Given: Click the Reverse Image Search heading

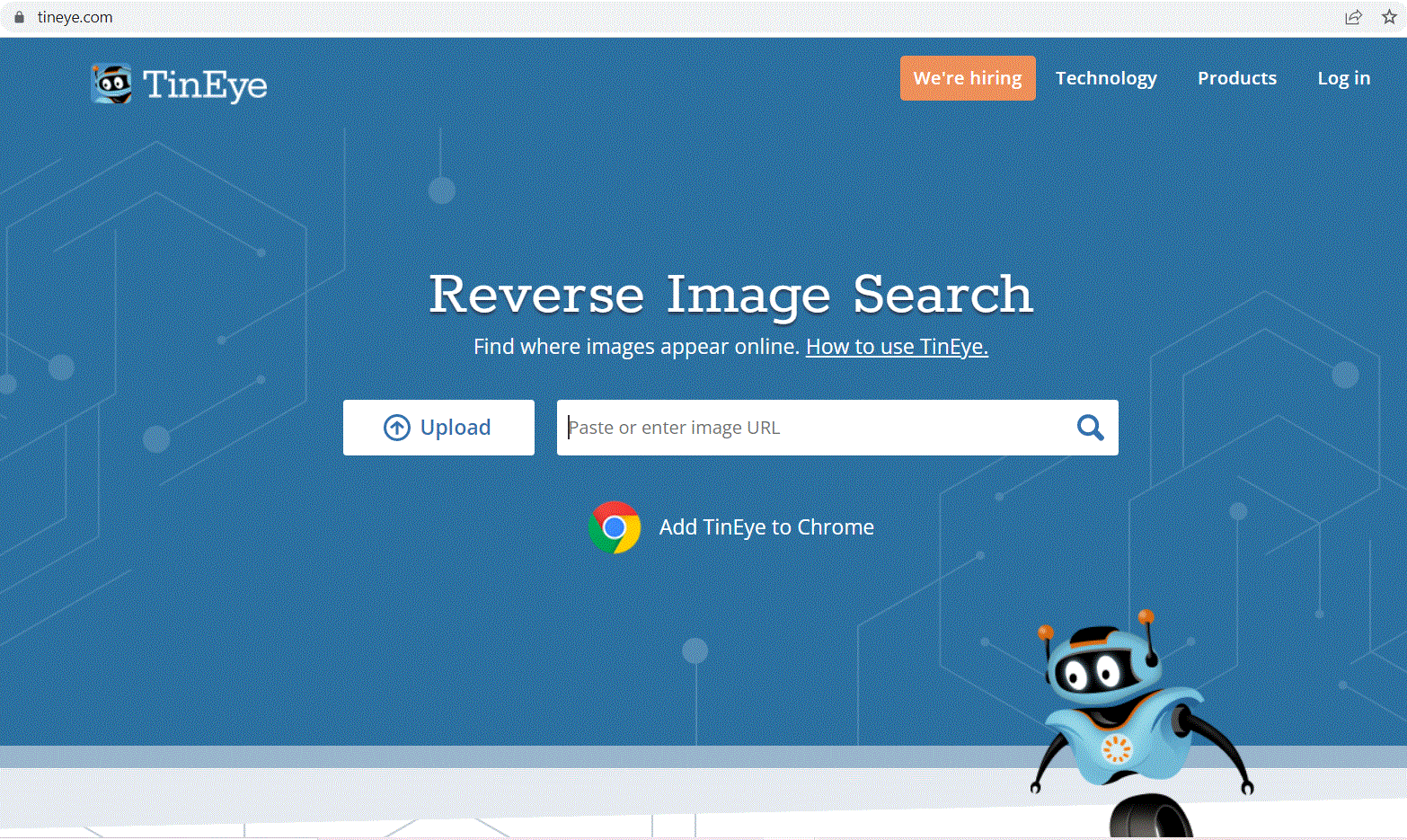Looking at the screenshot, I should coord(730,295).
